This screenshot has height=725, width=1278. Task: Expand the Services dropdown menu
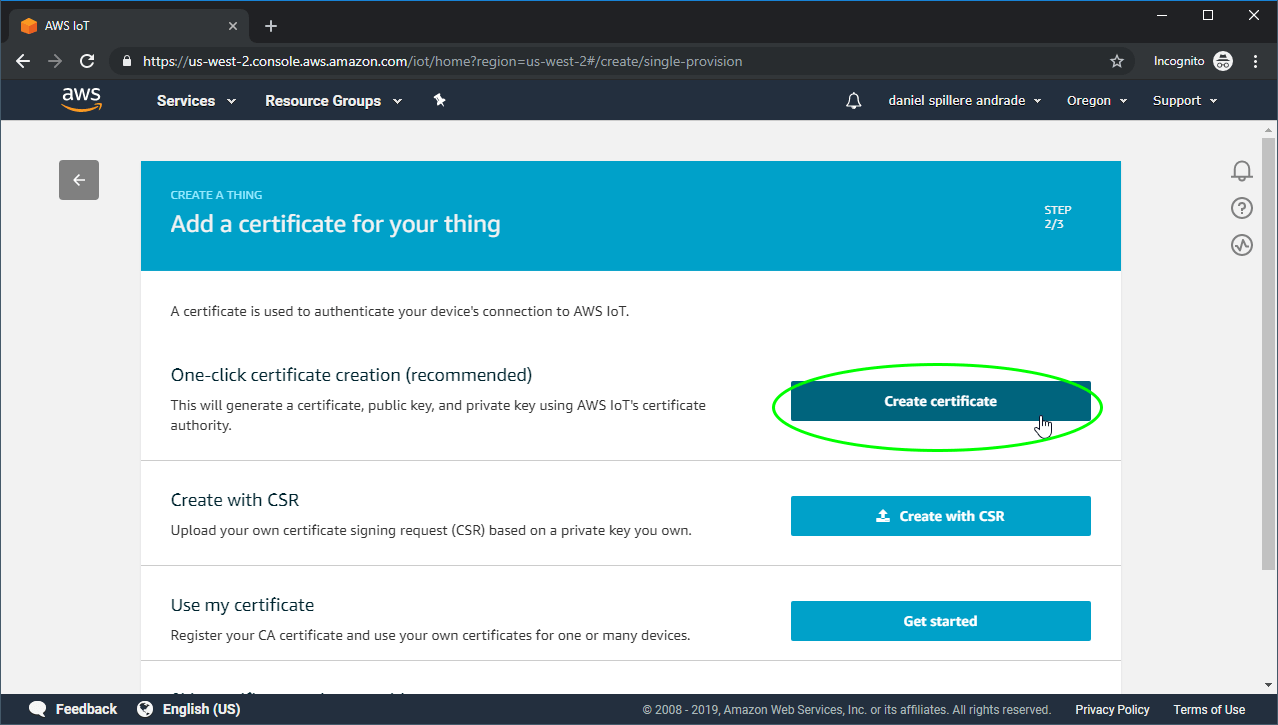tap(196, 101)
